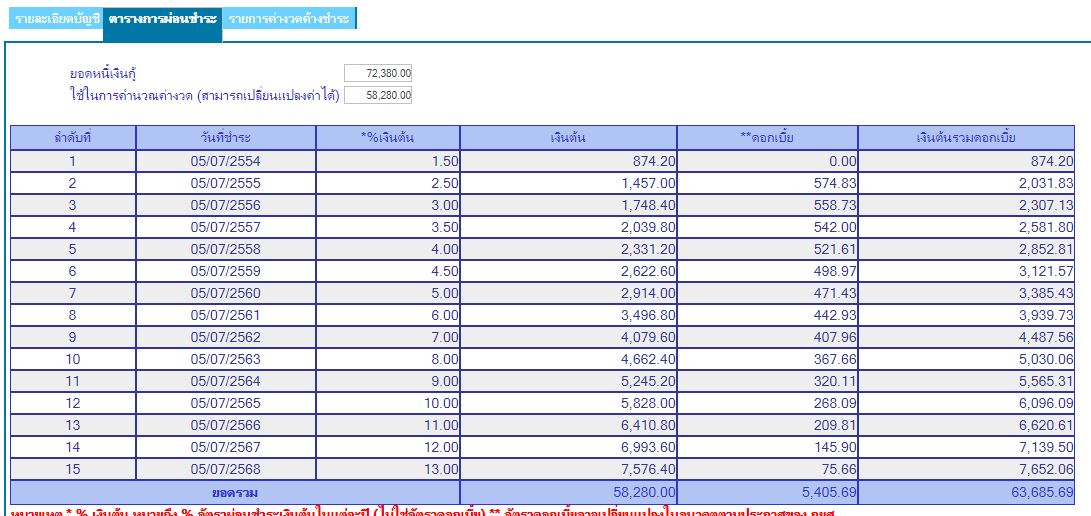The width and height of the screenshot is (1091, 516).
Task: Click interest value 268.09
Action: [x=767, y=403]
